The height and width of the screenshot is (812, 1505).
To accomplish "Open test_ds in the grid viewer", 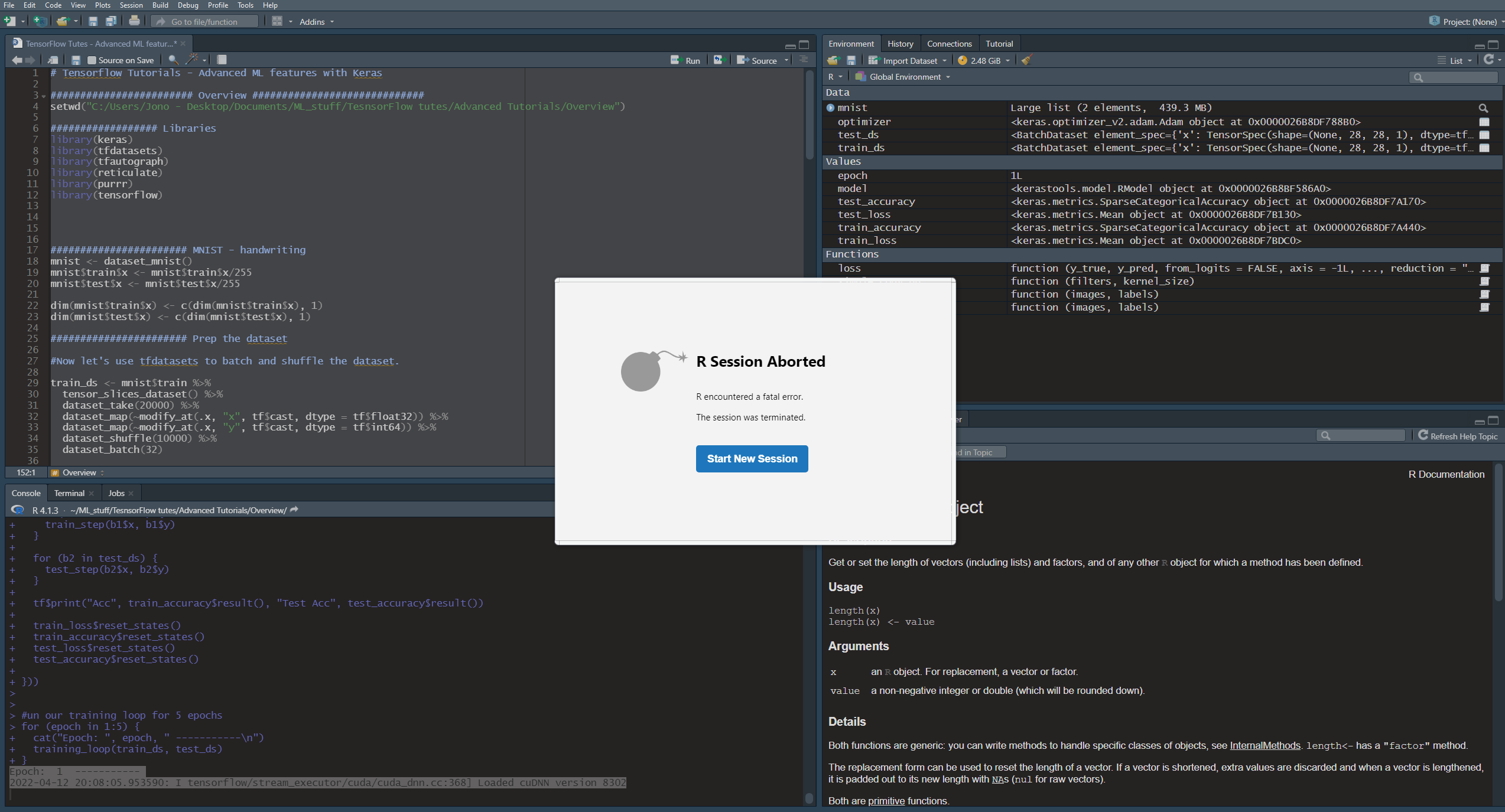I will coord(1485,135).
